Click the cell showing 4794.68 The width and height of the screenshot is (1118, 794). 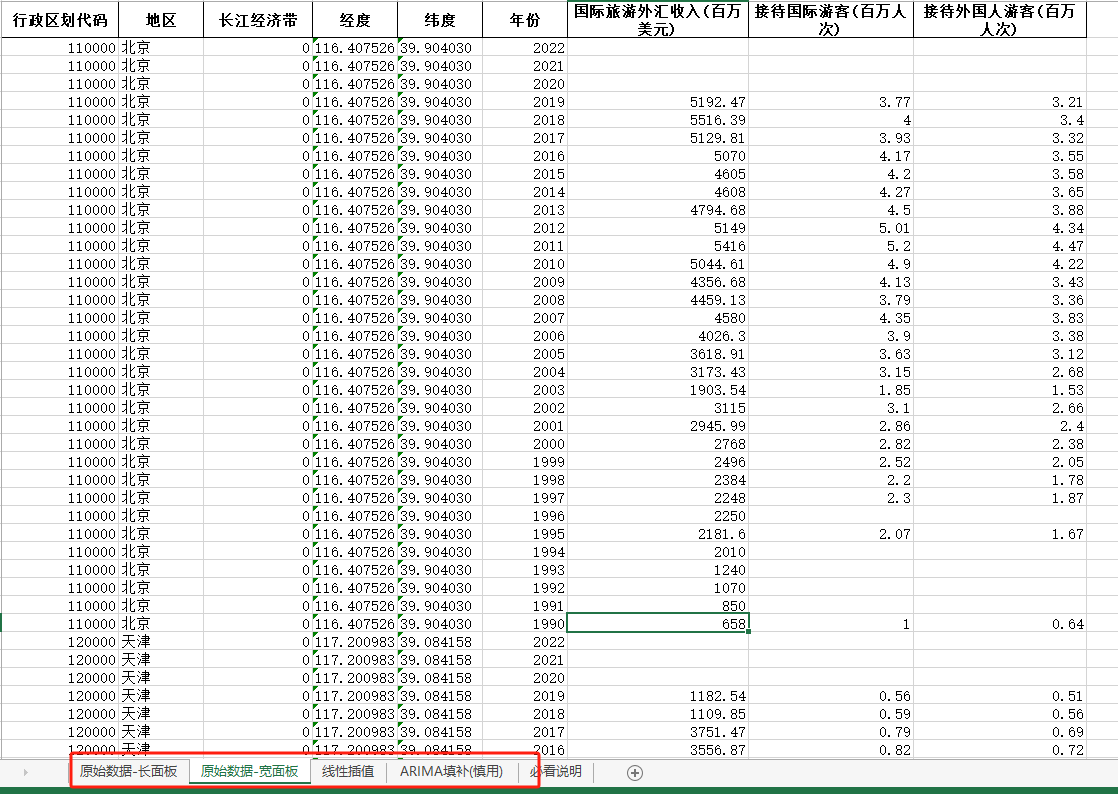pos(658,210)
